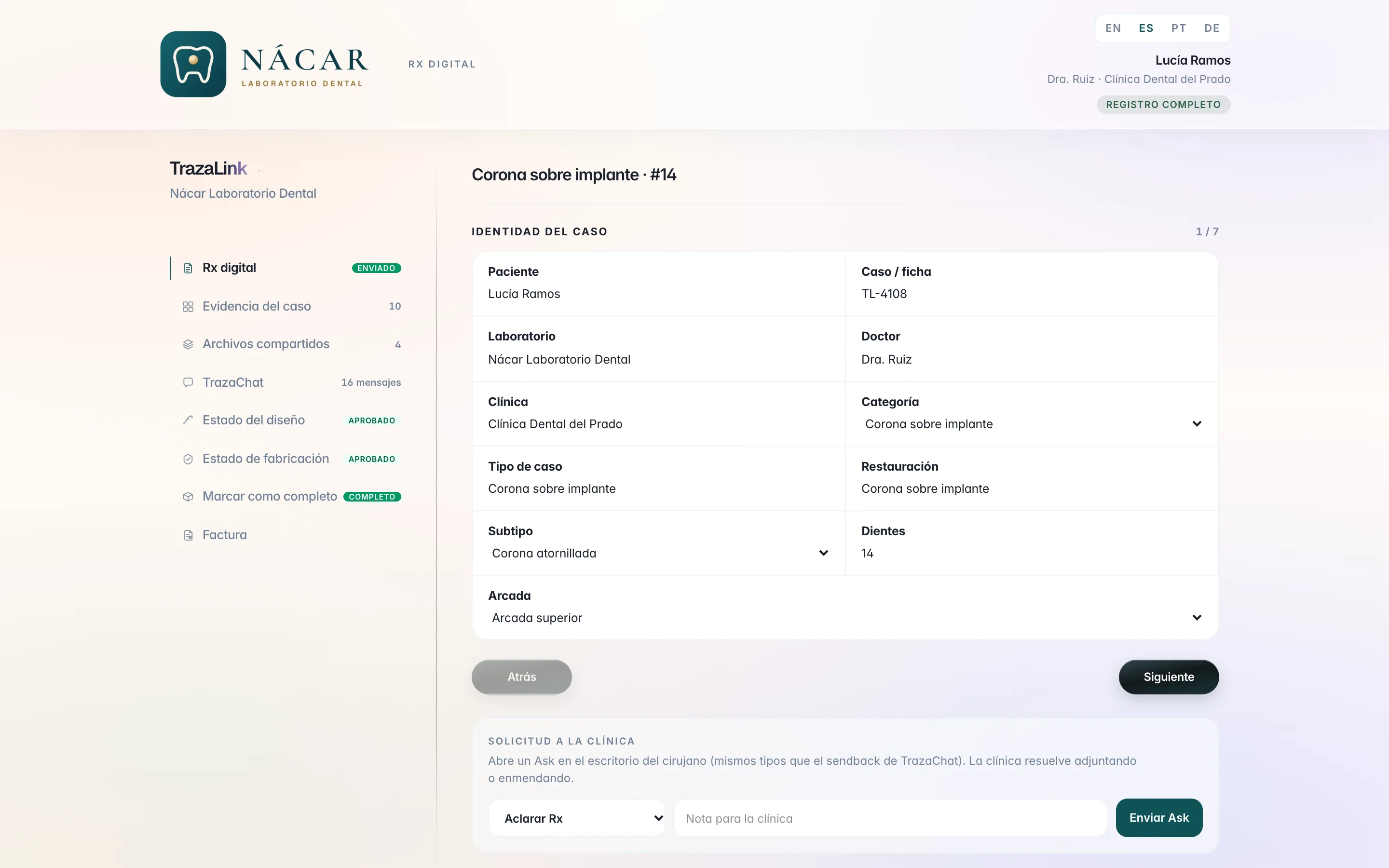Go to Evidencia del caso section

[286, 307]
